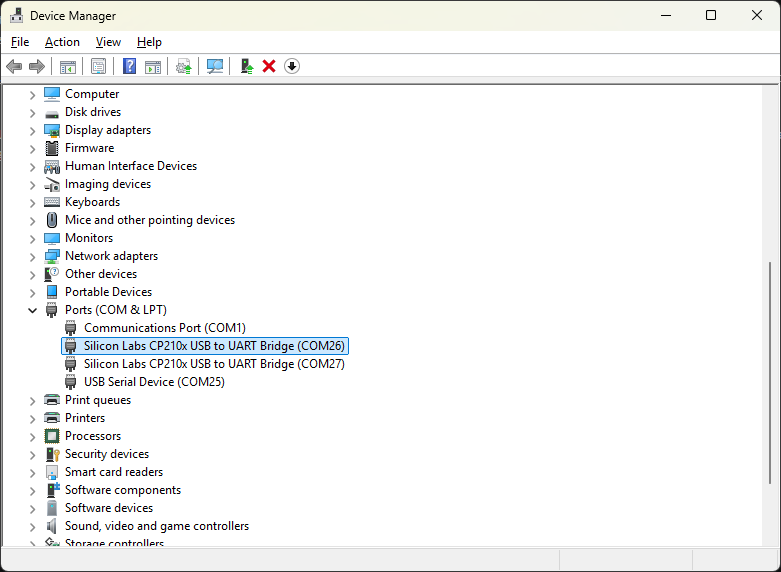Expand the Portable Devices category
Image resolution: width=781 pixels, height=572 pixels.
(x=32, y=292)
